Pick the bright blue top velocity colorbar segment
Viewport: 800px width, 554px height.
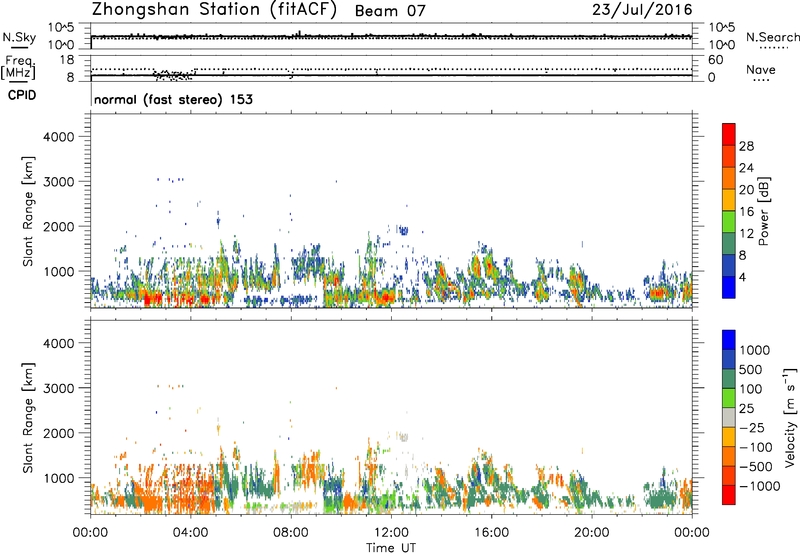[x=729, y=340]
